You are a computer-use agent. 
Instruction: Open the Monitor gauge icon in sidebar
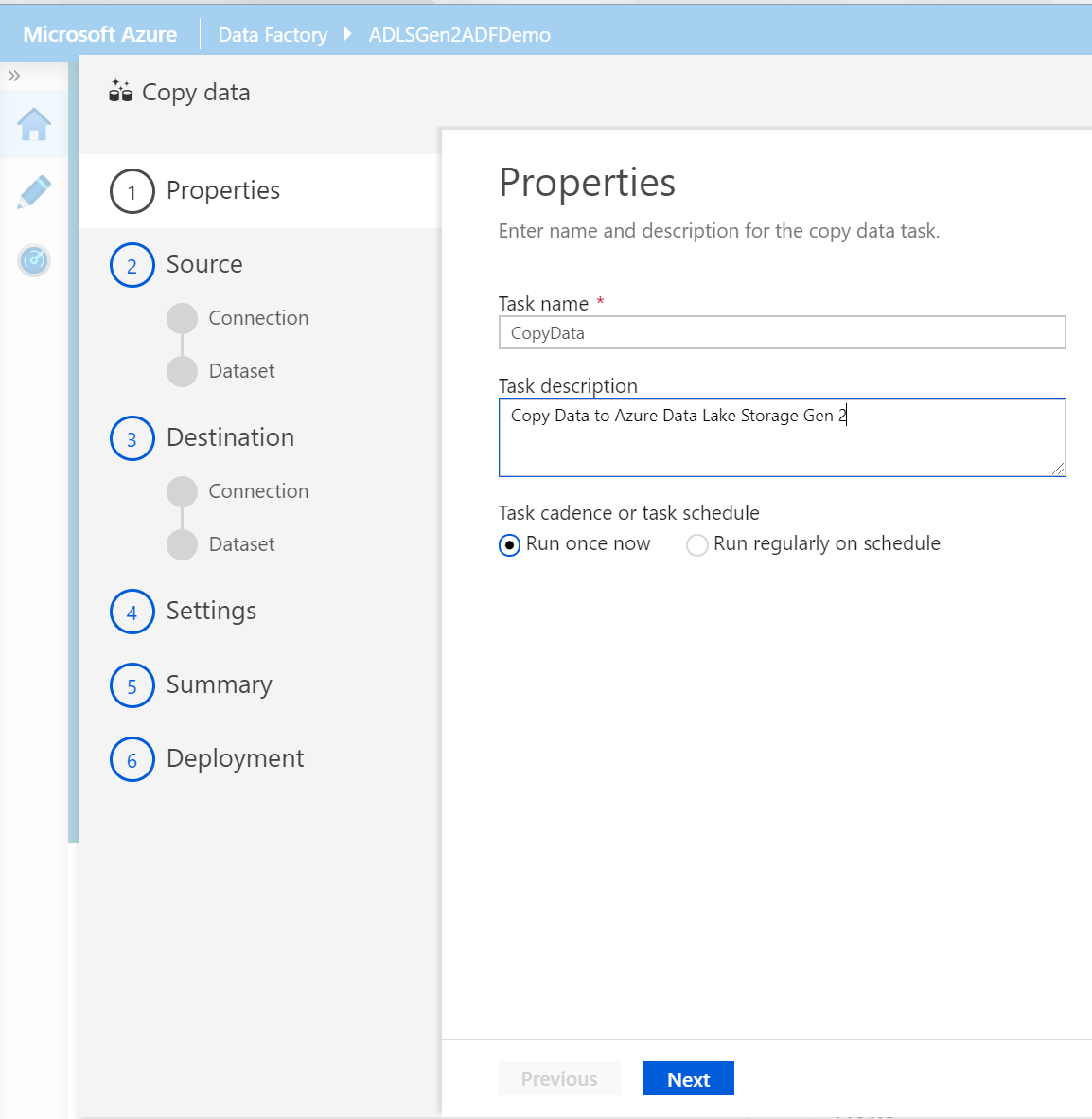[x=34, y=260]
